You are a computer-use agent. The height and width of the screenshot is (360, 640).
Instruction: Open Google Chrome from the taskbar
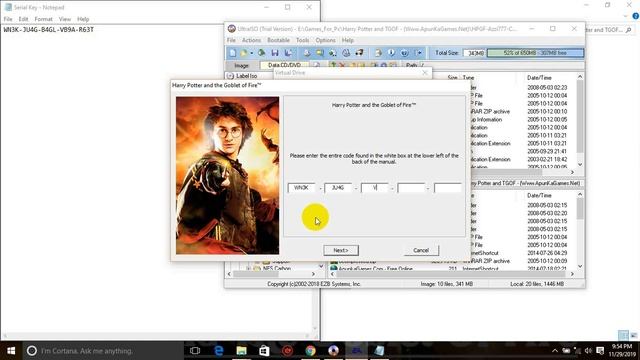pyautogui.click(x=311, y=351)
